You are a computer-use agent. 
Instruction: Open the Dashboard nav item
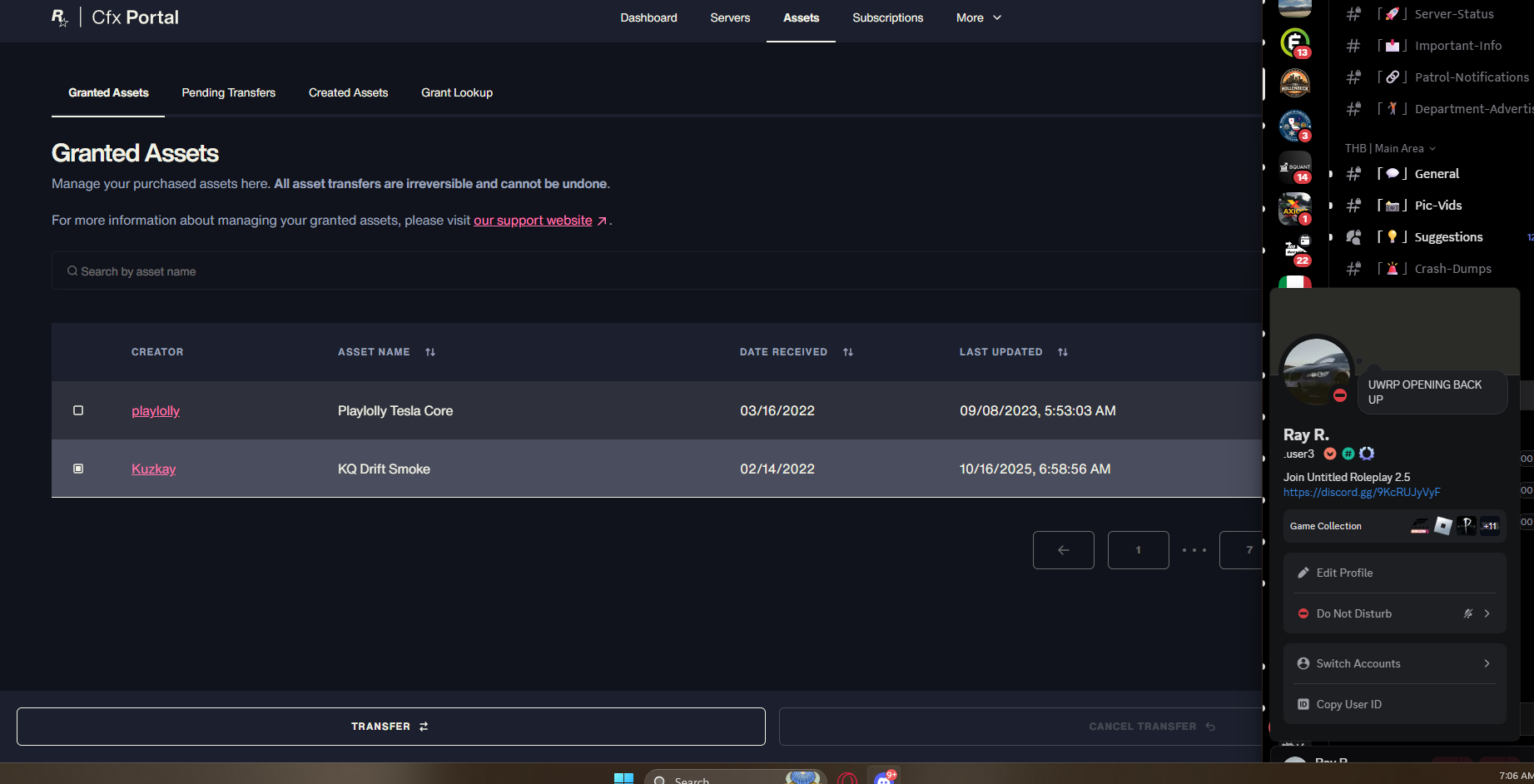pos(648,17)
